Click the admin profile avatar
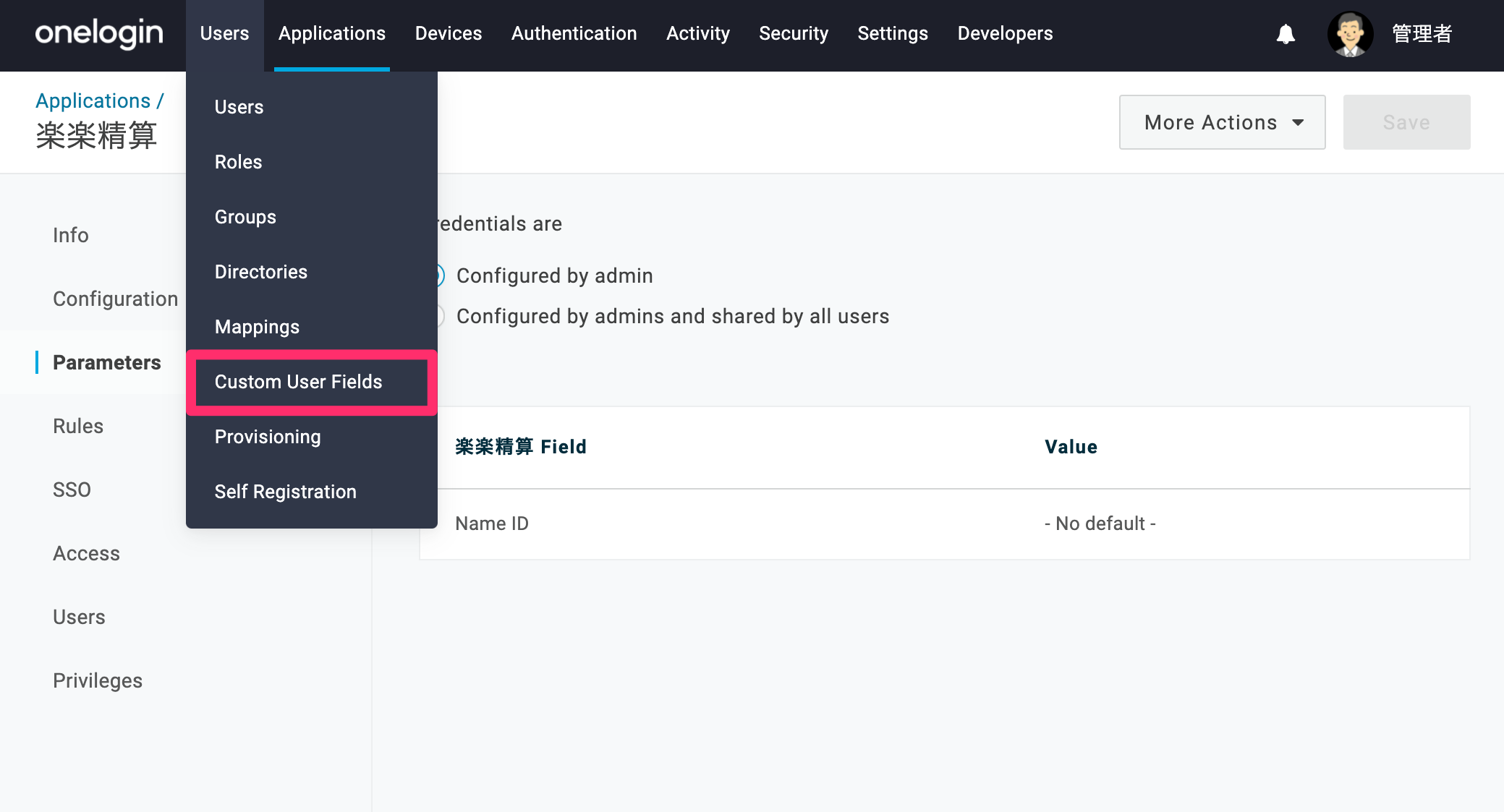1504x812 pixels. (1350, 34)
